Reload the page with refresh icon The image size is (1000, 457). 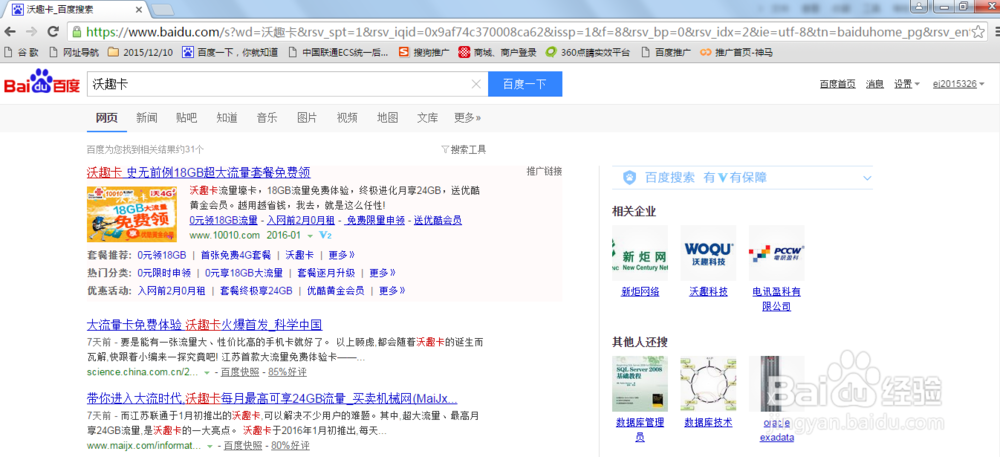pyautogui.click(x=54, y=32)
